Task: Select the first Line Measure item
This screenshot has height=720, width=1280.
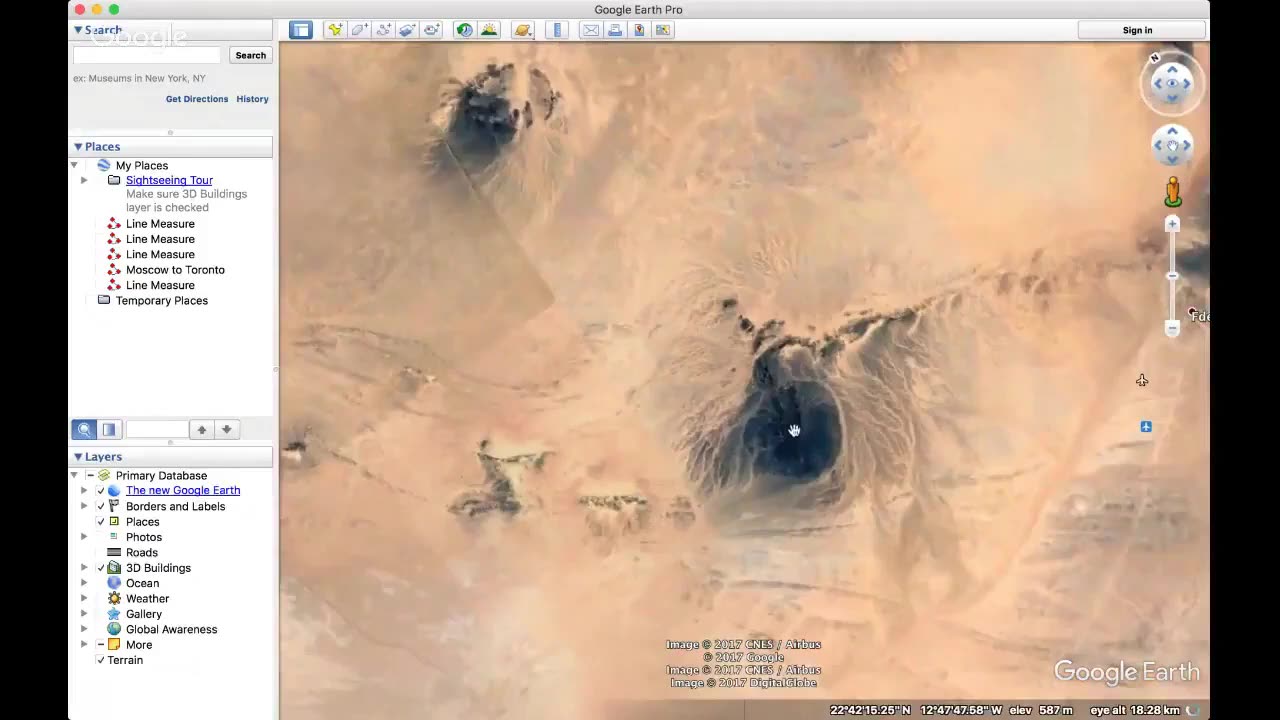Action: pos(160,224)
